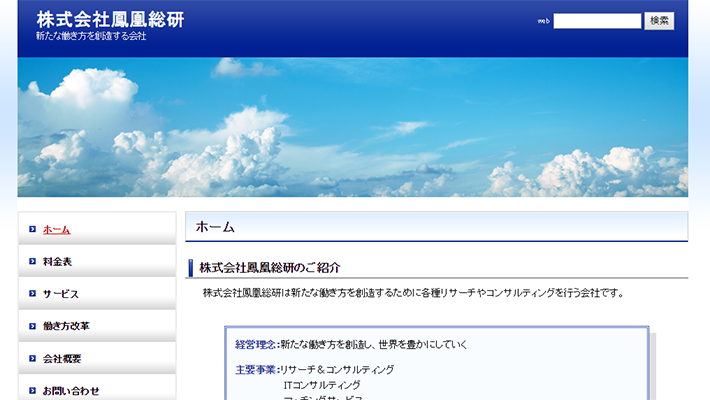Click the tagline 新たな働き方を創造する会社
Screen dimensions: 710x400
tap(91, 36)
